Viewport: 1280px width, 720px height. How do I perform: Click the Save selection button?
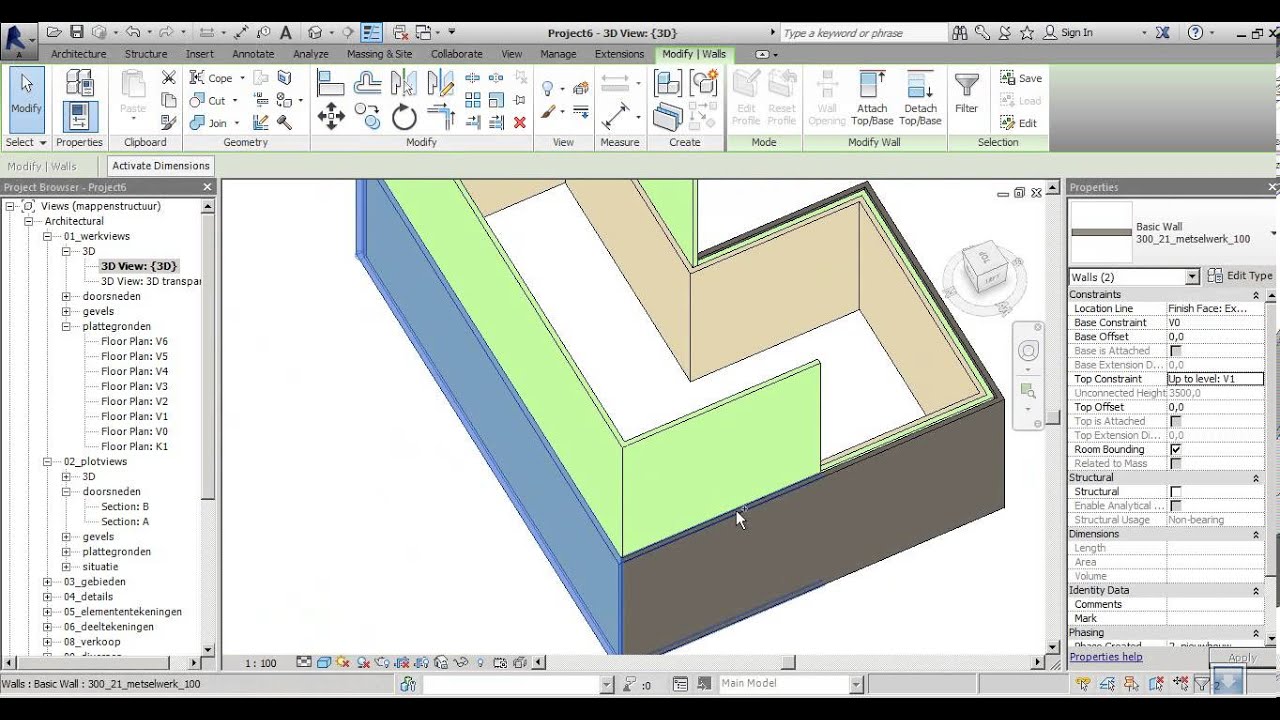(1021, 78)
